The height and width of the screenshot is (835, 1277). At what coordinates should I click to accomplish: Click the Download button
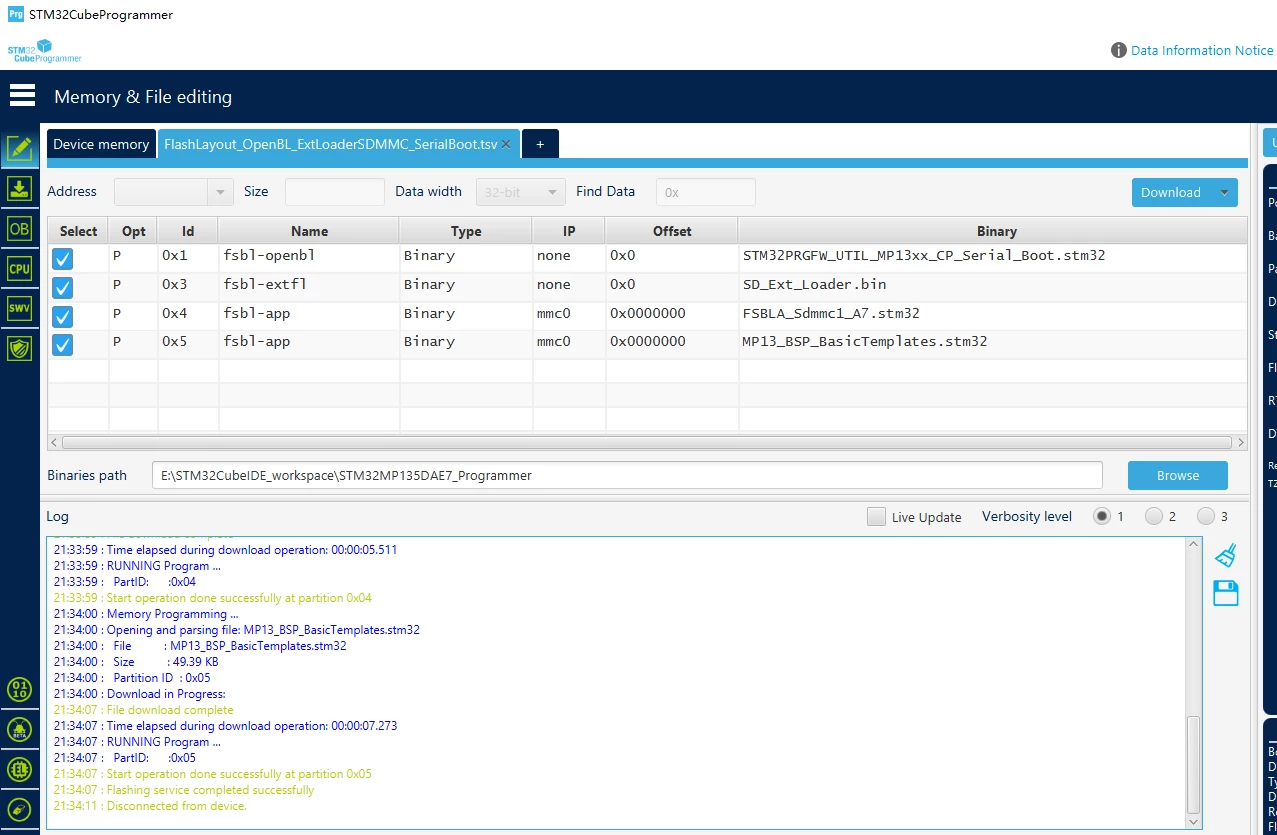pos(1171,192)
